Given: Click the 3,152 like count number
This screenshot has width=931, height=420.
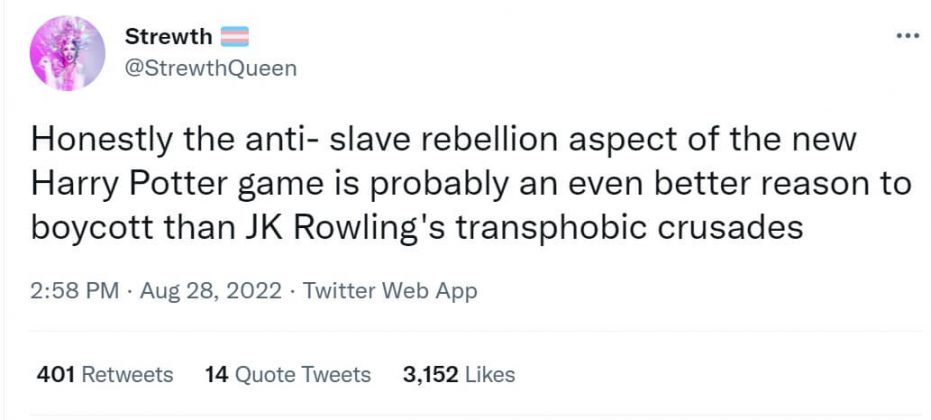Looking at the screenshot, I should point(430,375).
